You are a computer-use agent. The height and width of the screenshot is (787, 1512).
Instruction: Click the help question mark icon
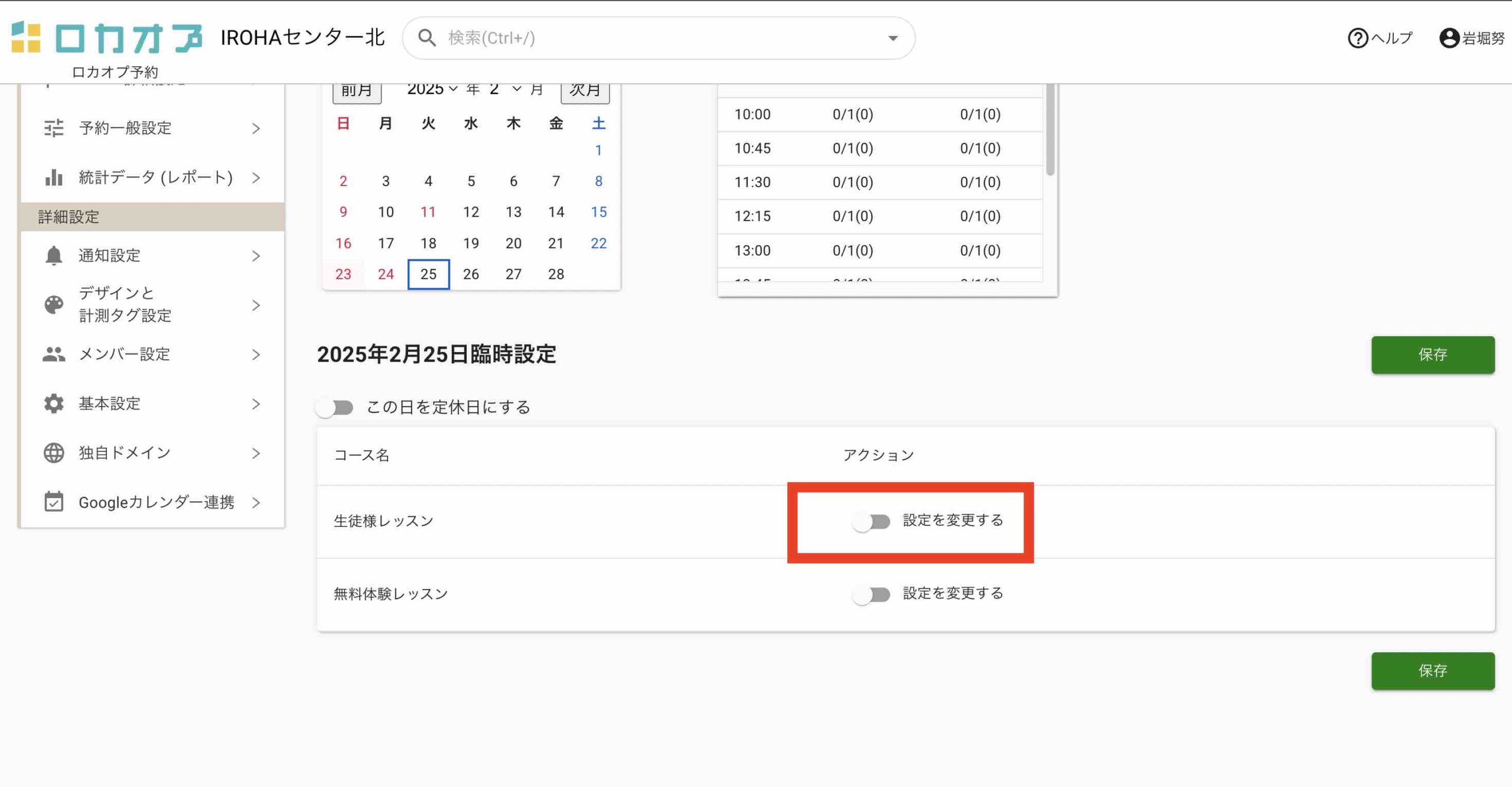pyautogui.click(x=1357, y=38)
